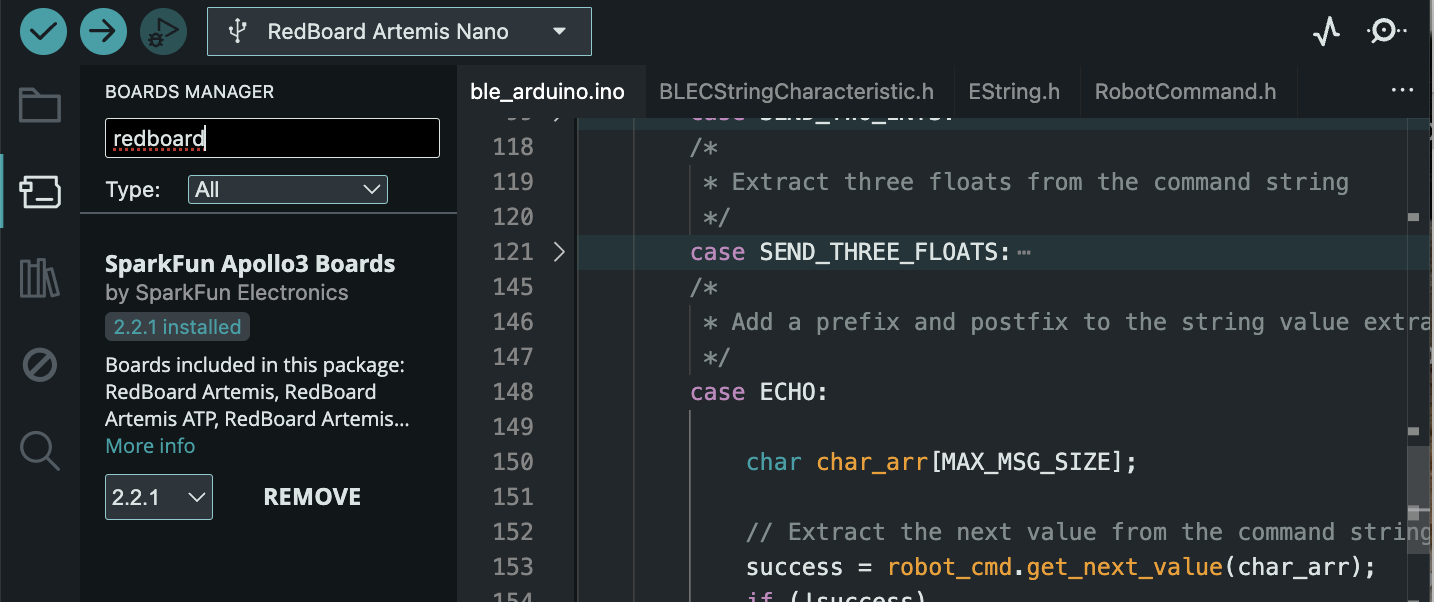
Task: Switch to the RobotCommand.h tab
Action: click(x=1185, y=92)
